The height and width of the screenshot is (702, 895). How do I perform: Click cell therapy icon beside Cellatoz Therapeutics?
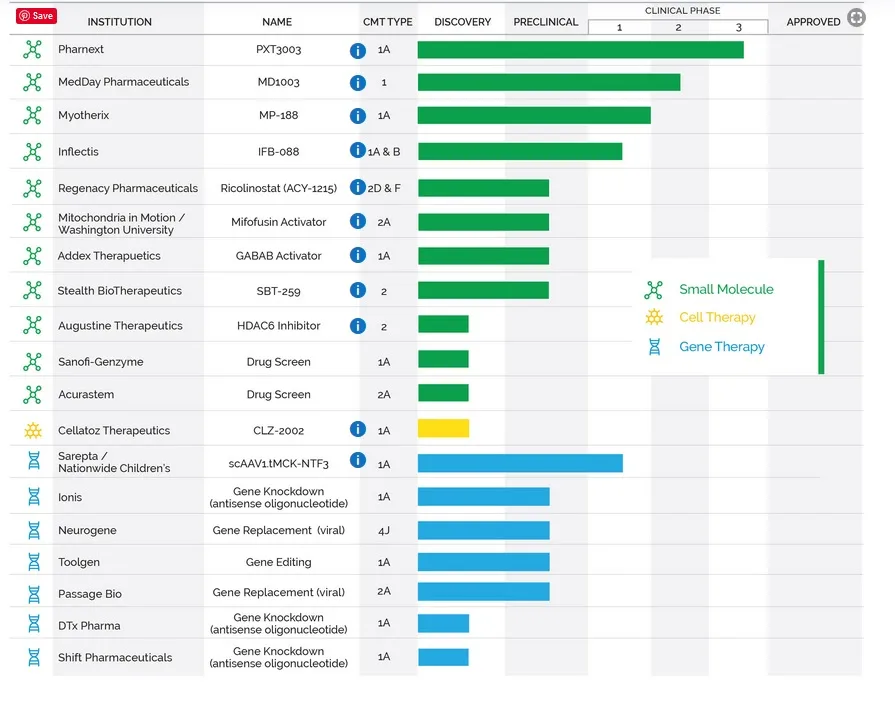(33, 430)
